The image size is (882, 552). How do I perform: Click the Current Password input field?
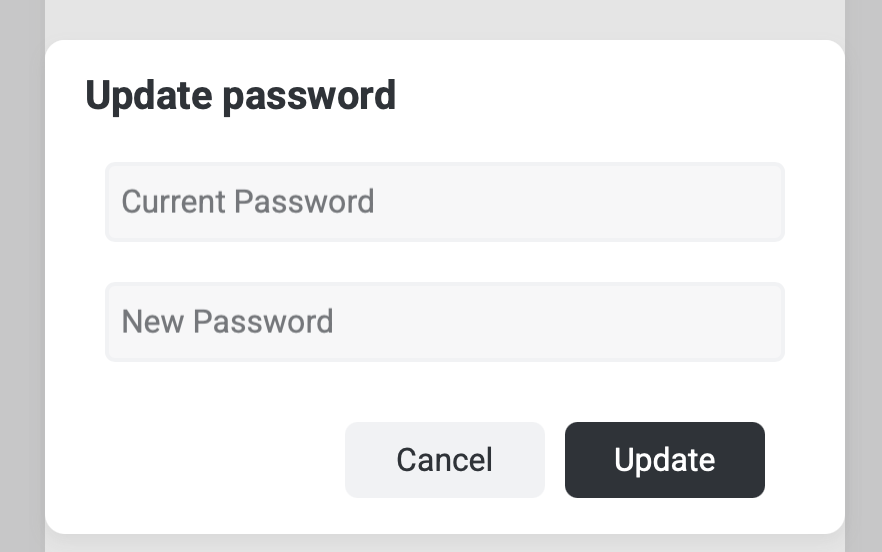444,202
